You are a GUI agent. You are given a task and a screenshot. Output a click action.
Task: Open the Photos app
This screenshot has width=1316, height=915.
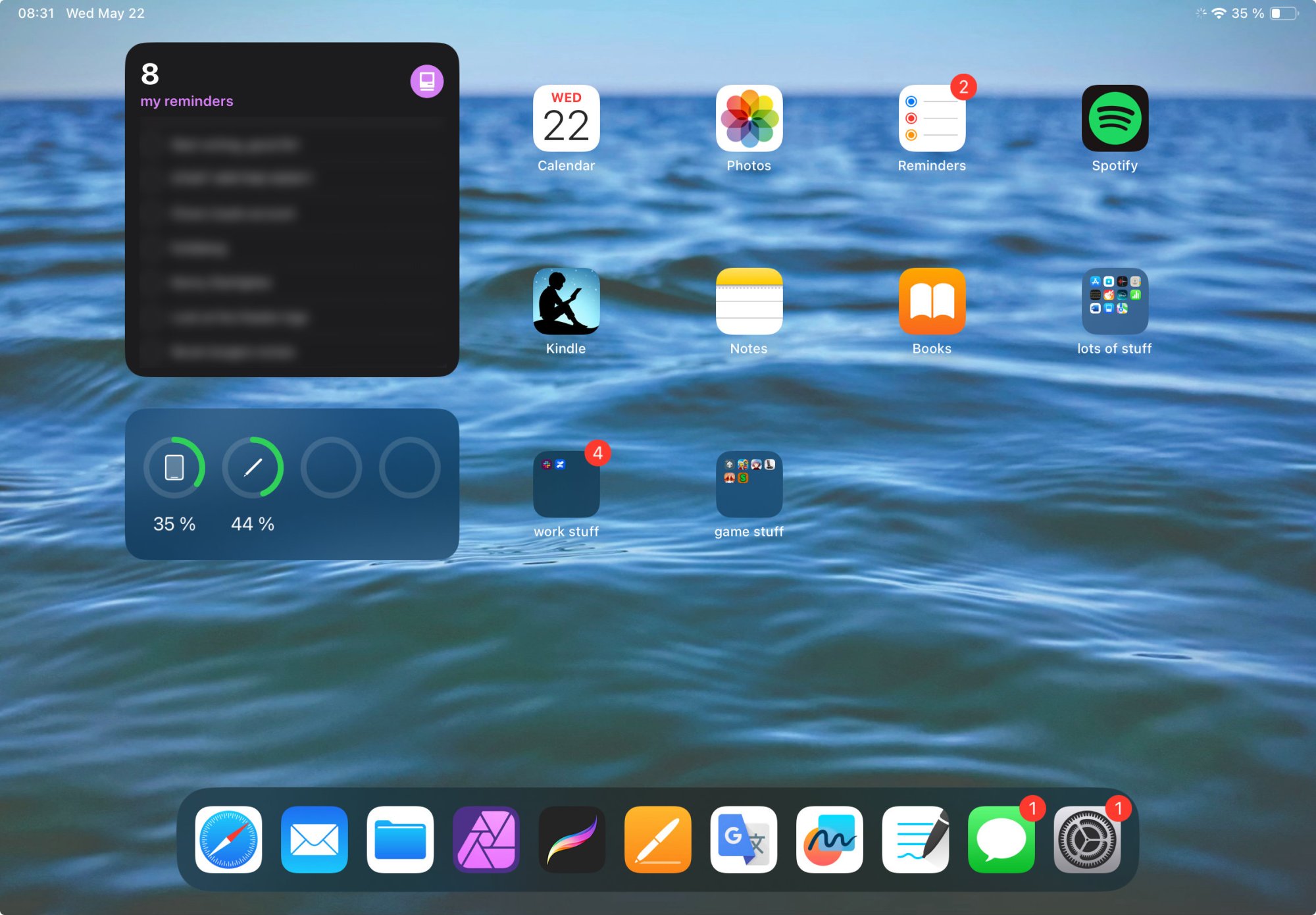tap(749, 118)
